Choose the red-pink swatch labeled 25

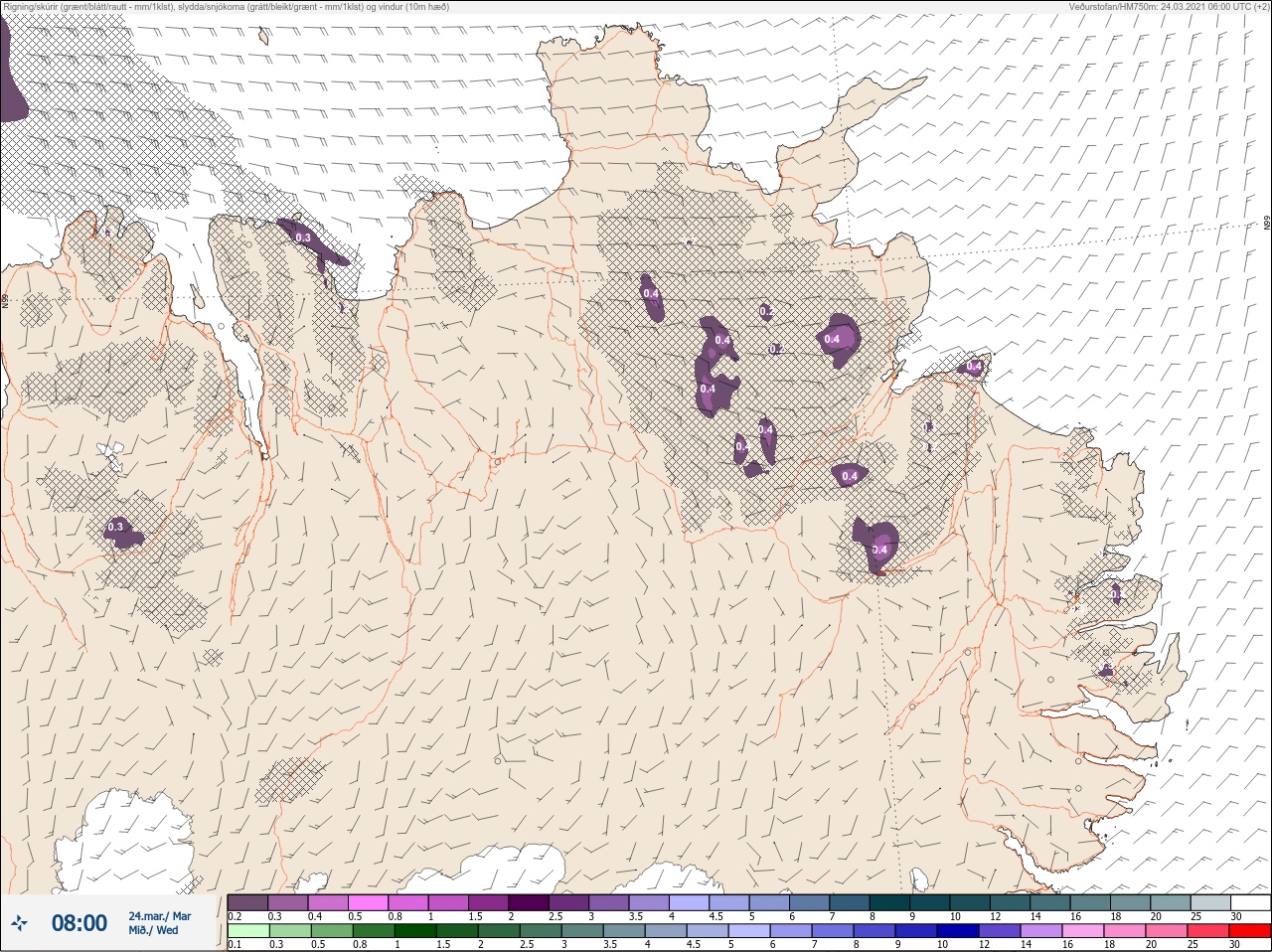[x=1208, y=931]
